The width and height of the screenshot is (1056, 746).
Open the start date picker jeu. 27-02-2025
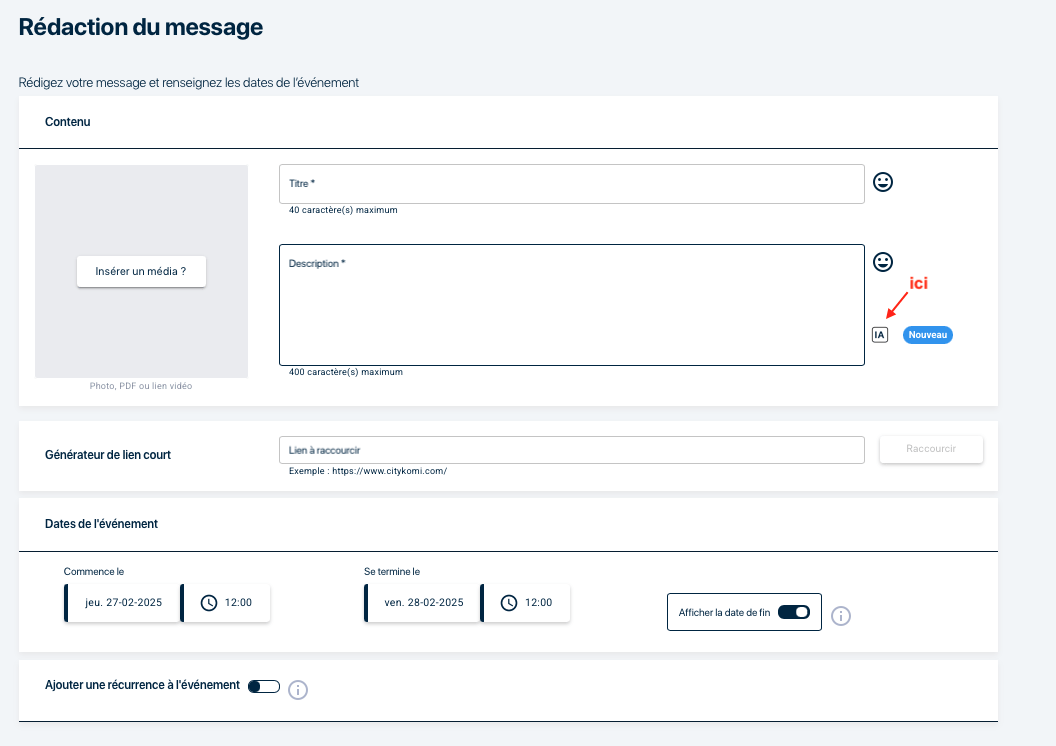pos(123,603)
